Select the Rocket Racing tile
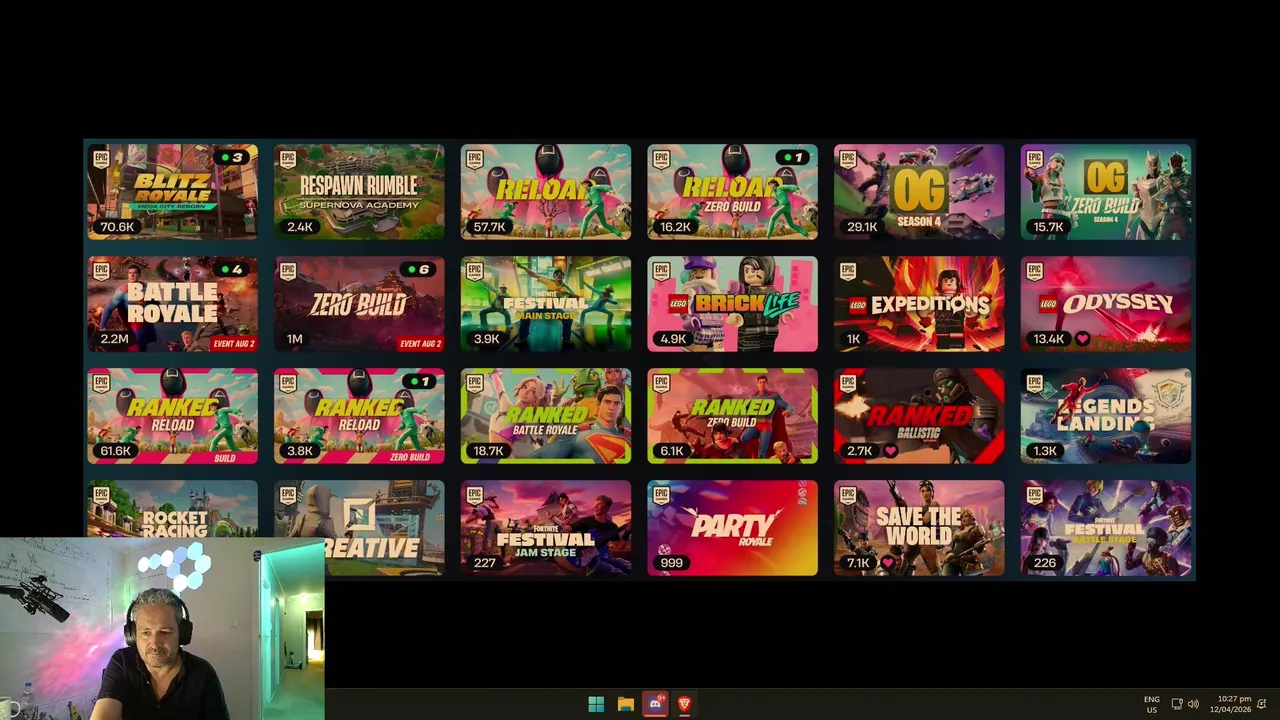 (172, 509)
